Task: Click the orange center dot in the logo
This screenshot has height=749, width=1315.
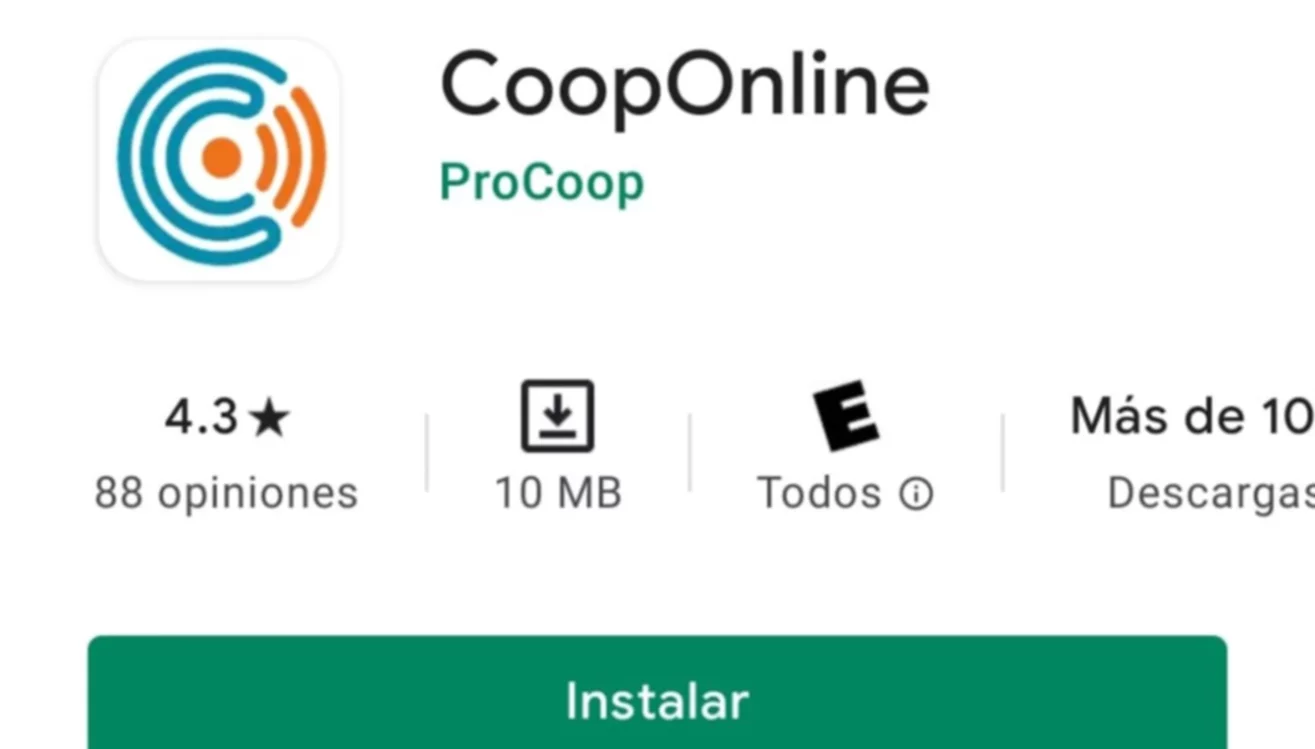Action: 221,158
